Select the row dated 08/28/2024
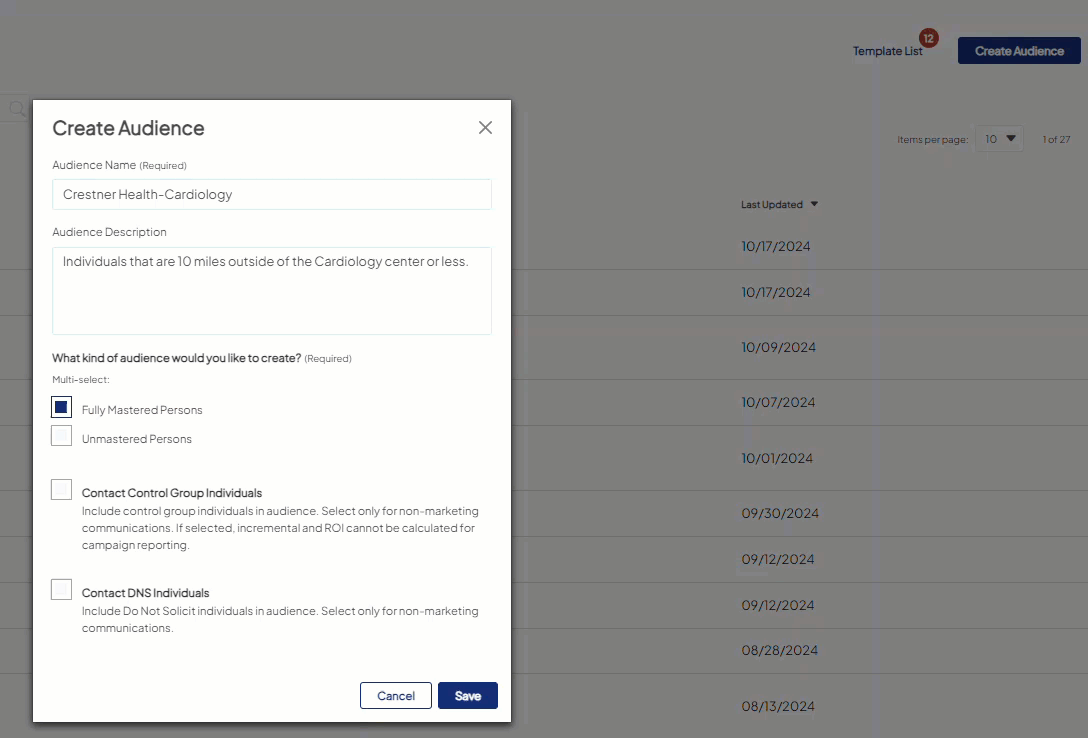1088x738 pixels. (x=779, y=651)
